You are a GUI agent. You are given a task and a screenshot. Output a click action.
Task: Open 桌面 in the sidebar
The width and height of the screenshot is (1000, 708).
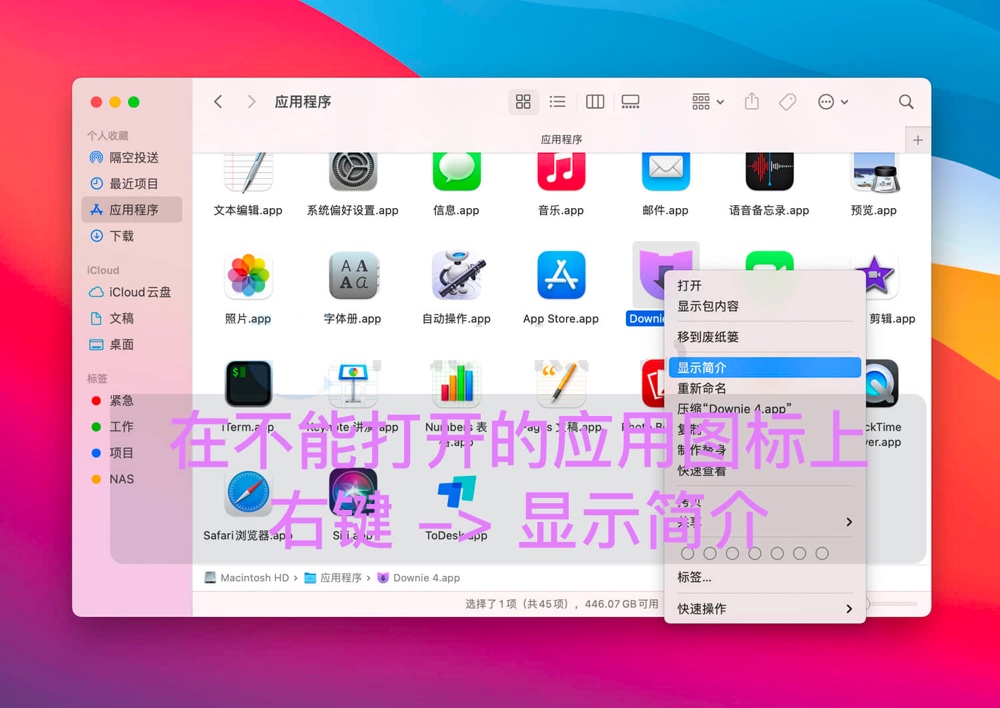132,344
